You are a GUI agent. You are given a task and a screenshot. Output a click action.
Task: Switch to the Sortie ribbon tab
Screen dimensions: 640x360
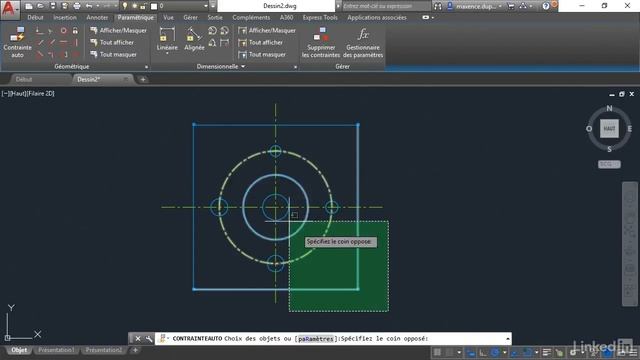[x=215, y=18]
